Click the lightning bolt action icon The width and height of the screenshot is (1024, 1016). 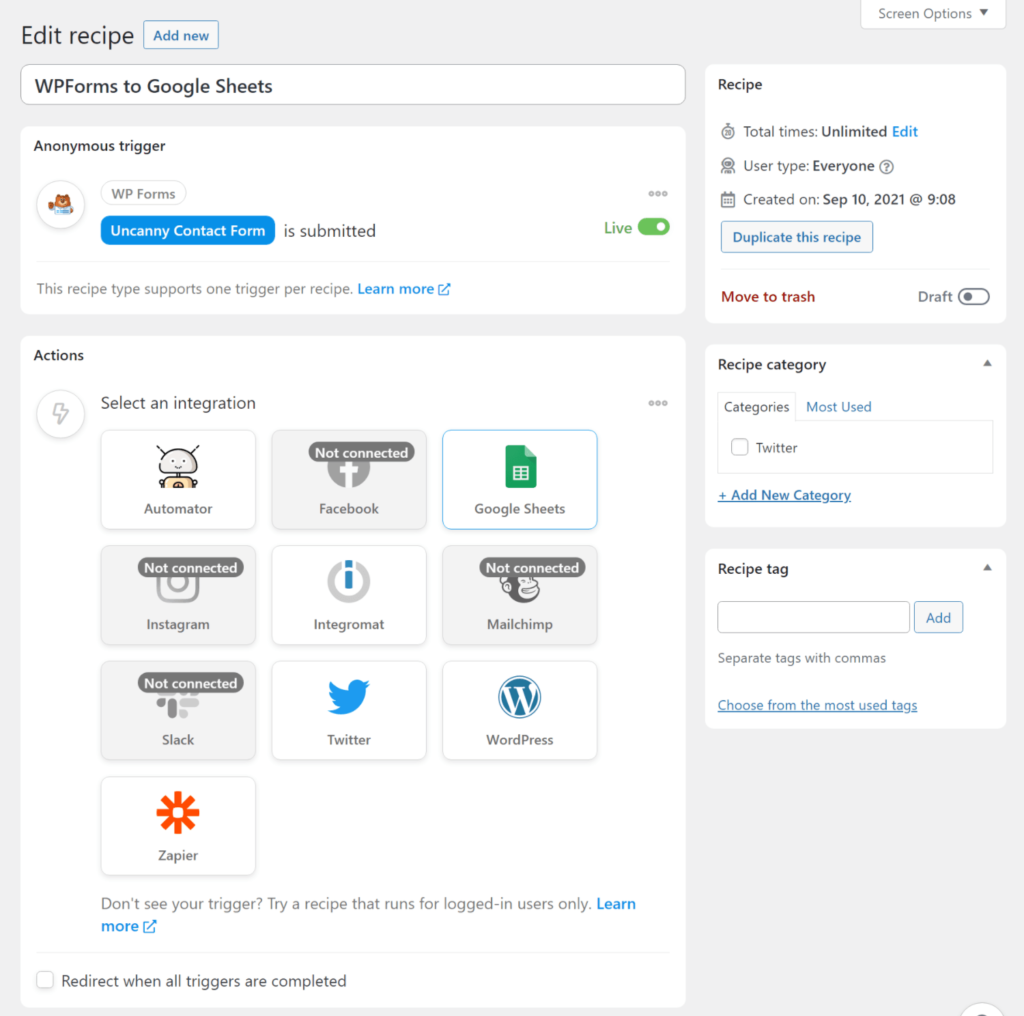coord(61,413)
